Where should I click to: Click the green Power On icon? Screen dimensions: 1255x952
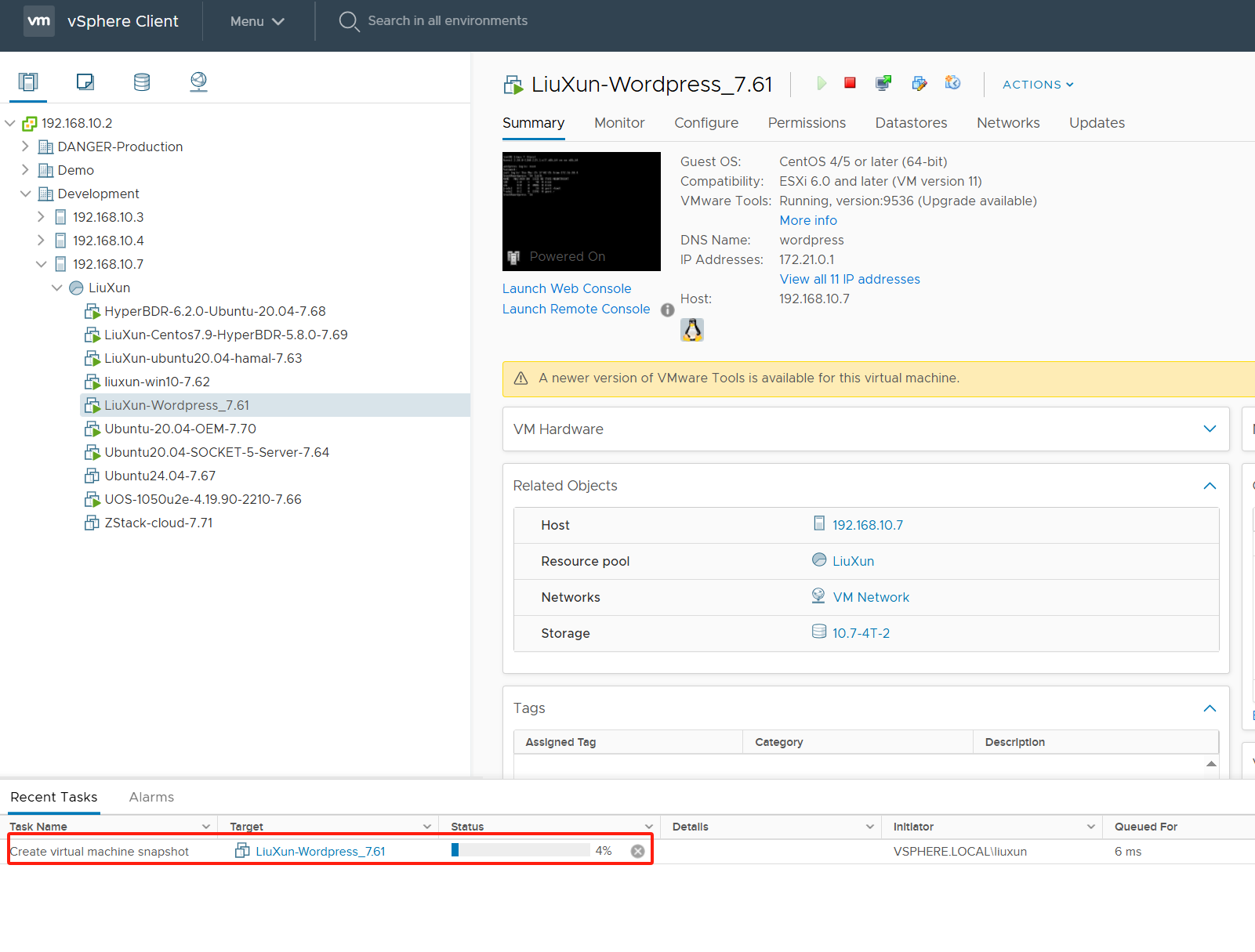point(821,83)
